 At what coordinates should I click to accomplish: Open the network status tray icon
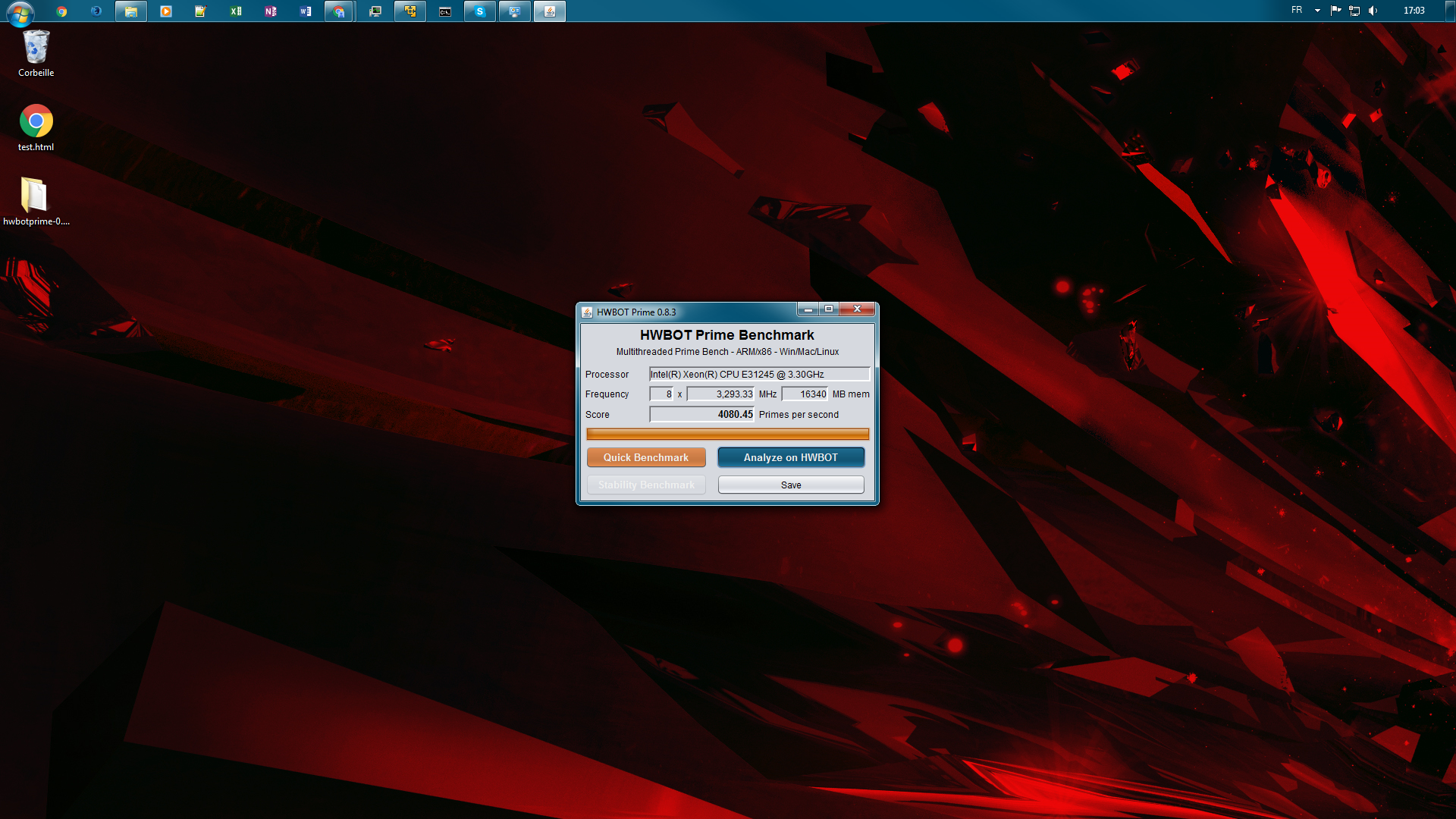1354,11
